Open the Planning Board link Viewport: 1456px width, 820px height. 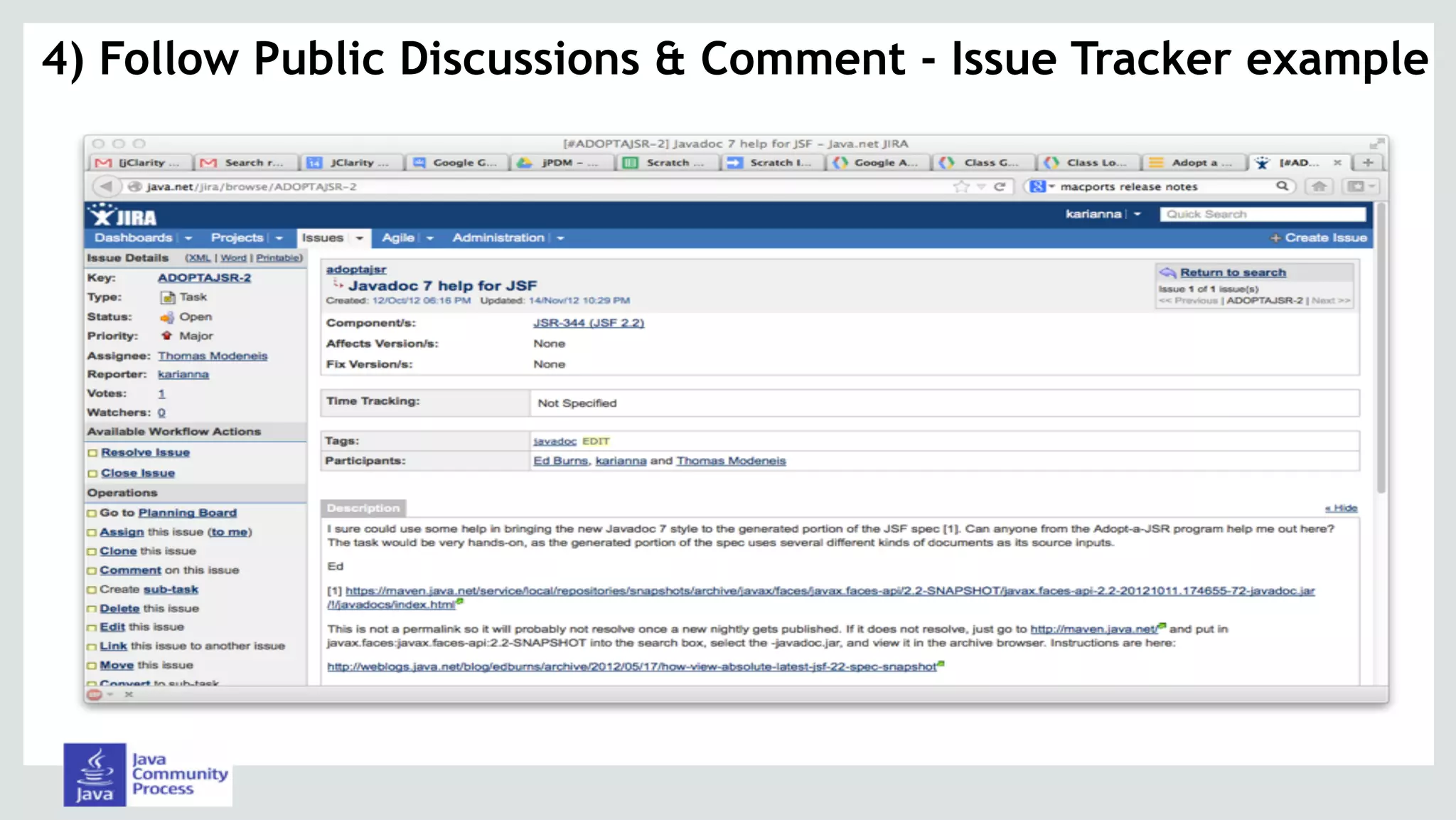pyautogui.click(x=187, y=513)
